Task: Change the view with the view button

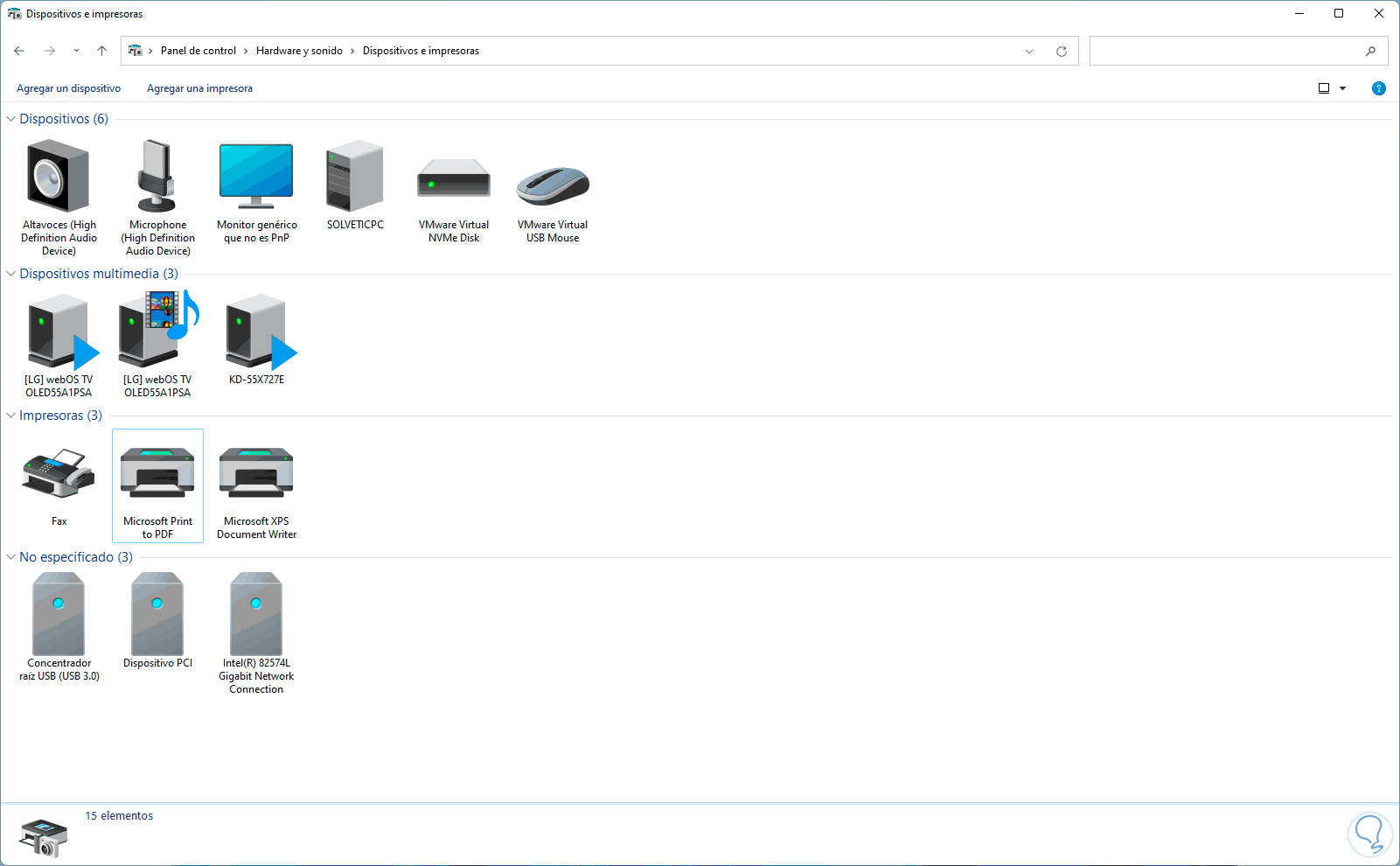Action: pos(1324,88)
